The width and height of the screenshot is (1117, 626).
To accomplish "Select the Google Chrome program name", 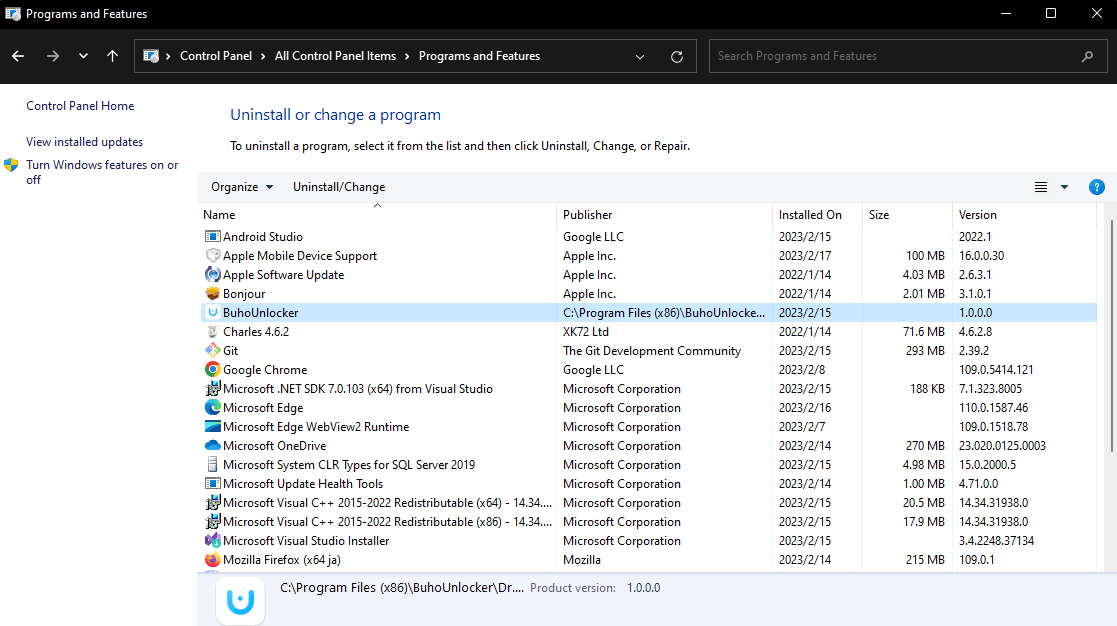I will [x=265, y=370].
